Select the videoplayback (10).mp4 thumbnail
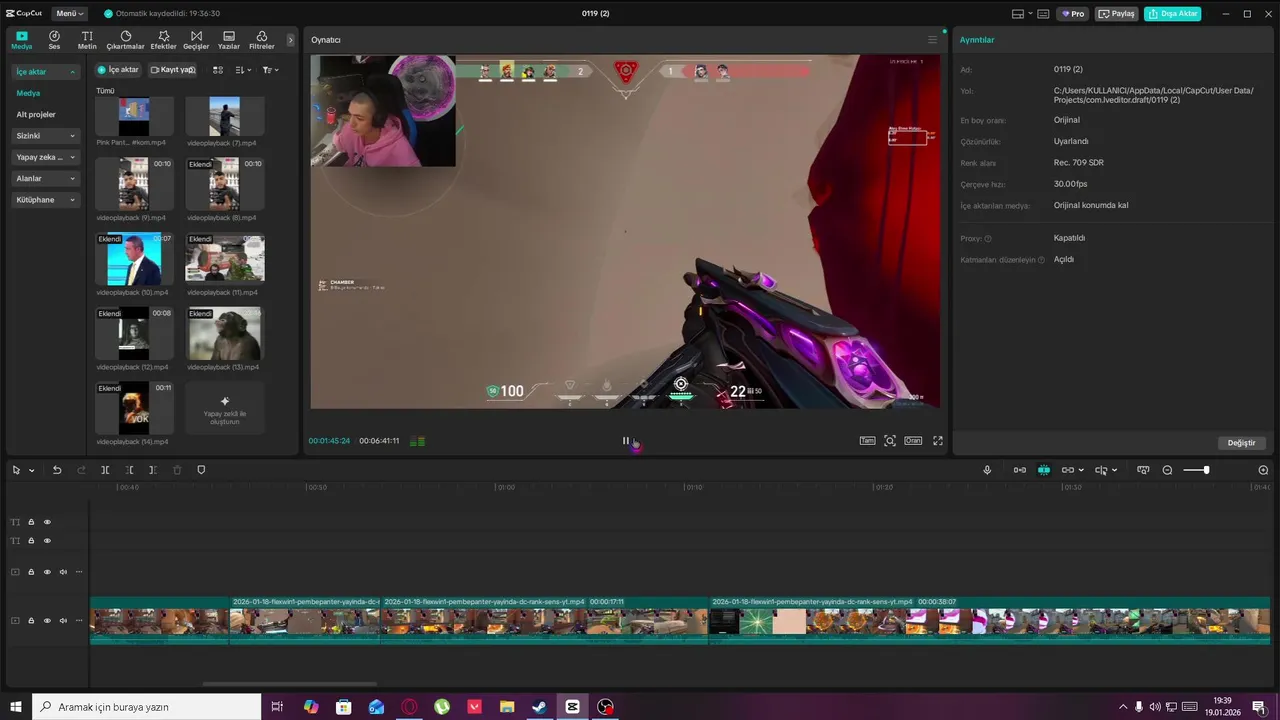Screen dimensions: 1280x720 point(134,259)
